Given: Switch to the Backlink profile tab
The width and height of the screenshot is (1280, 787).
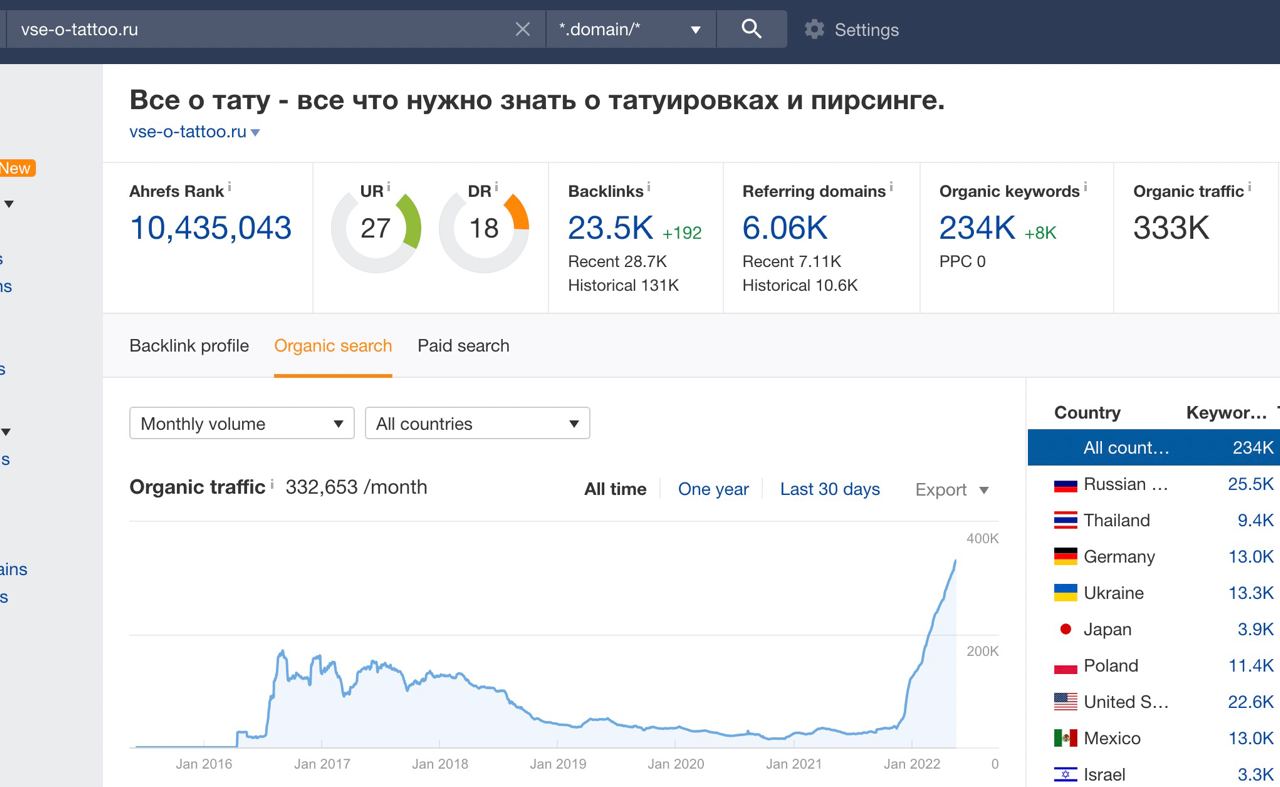Looking at the screenshot, I should [x=189, y=346].
